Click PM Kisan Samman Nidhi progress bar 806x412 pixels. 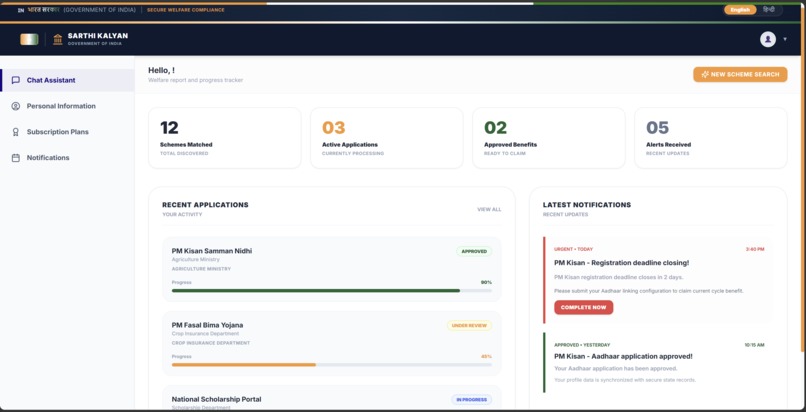click(x=332, y=291)
